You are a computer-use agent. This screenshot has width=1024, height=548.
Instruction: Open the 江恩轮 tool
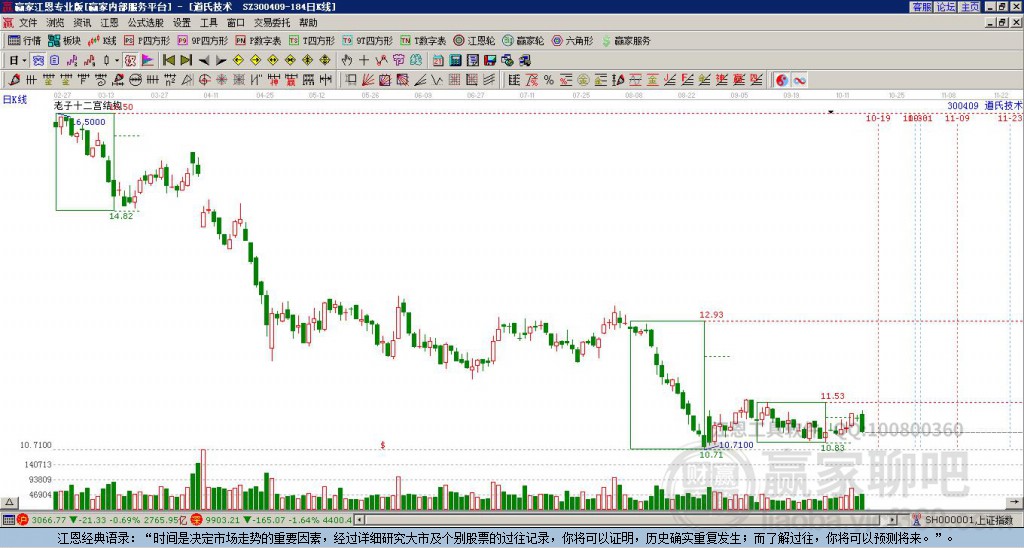(x=474, y=40)
